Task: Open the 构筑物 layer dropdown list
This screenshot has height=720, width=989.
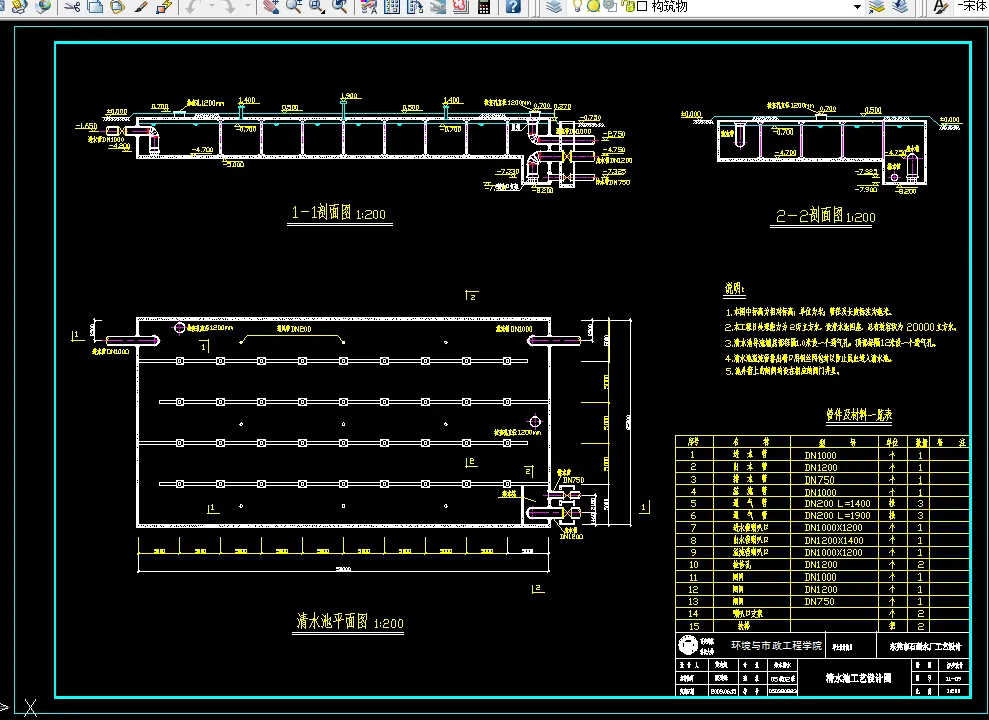Action: click(x=857, y=6)
